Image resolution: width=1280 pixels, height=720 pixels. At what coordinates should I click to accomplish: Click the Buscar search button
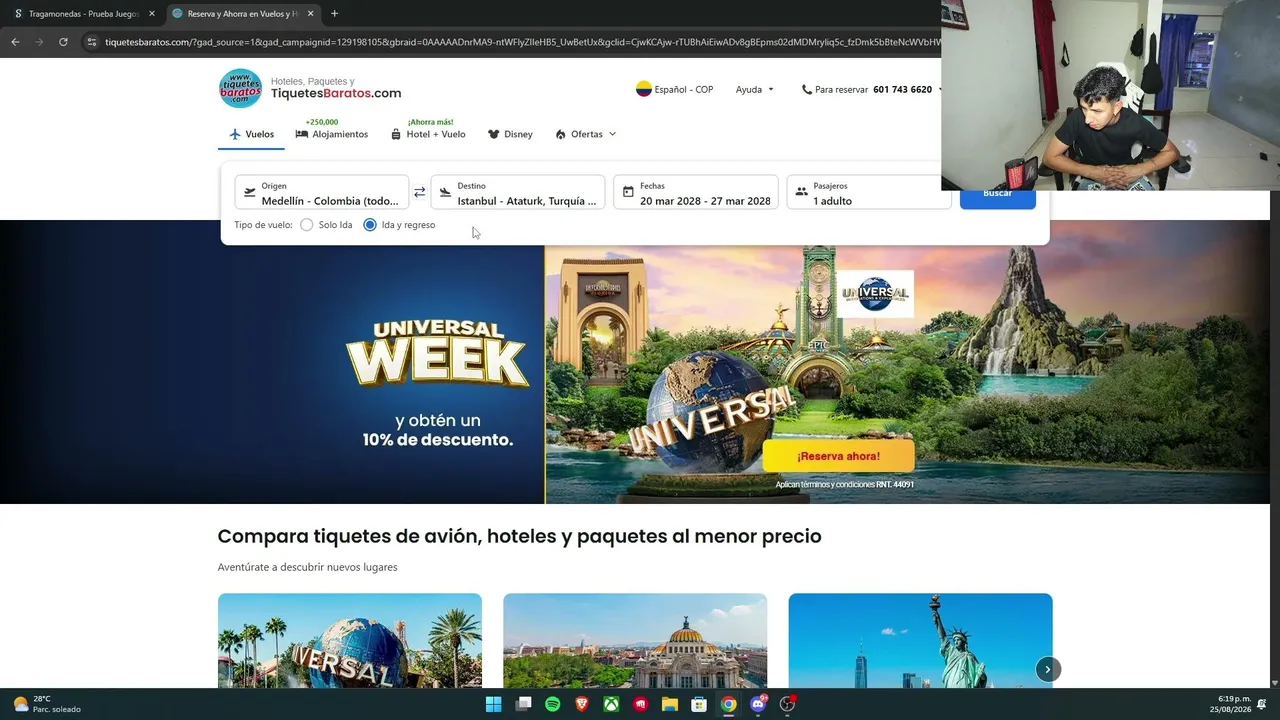[x=997, y=193]
